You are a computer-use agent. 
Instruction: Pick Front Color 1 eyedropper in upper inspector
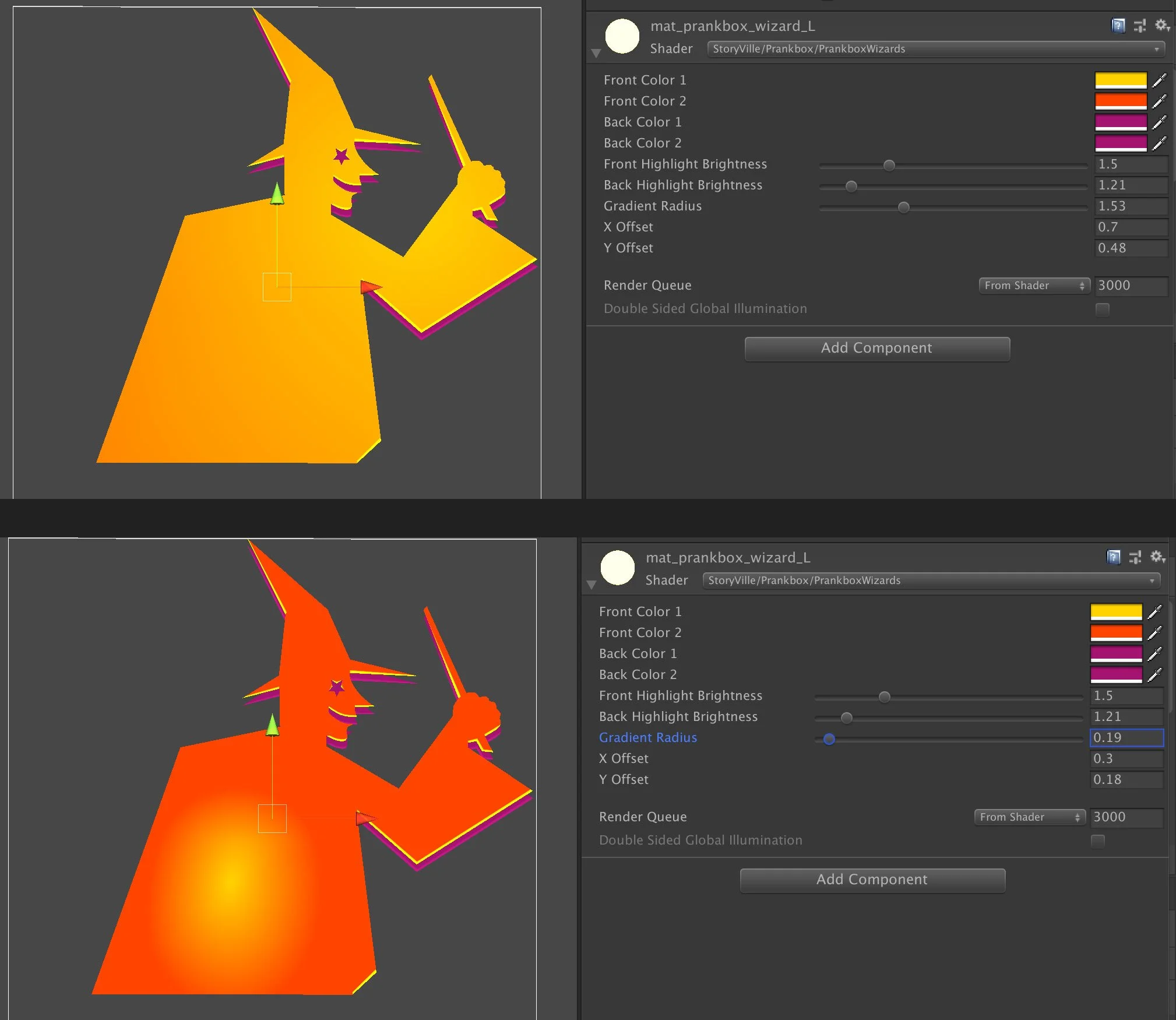click(x=1160, y=80)
